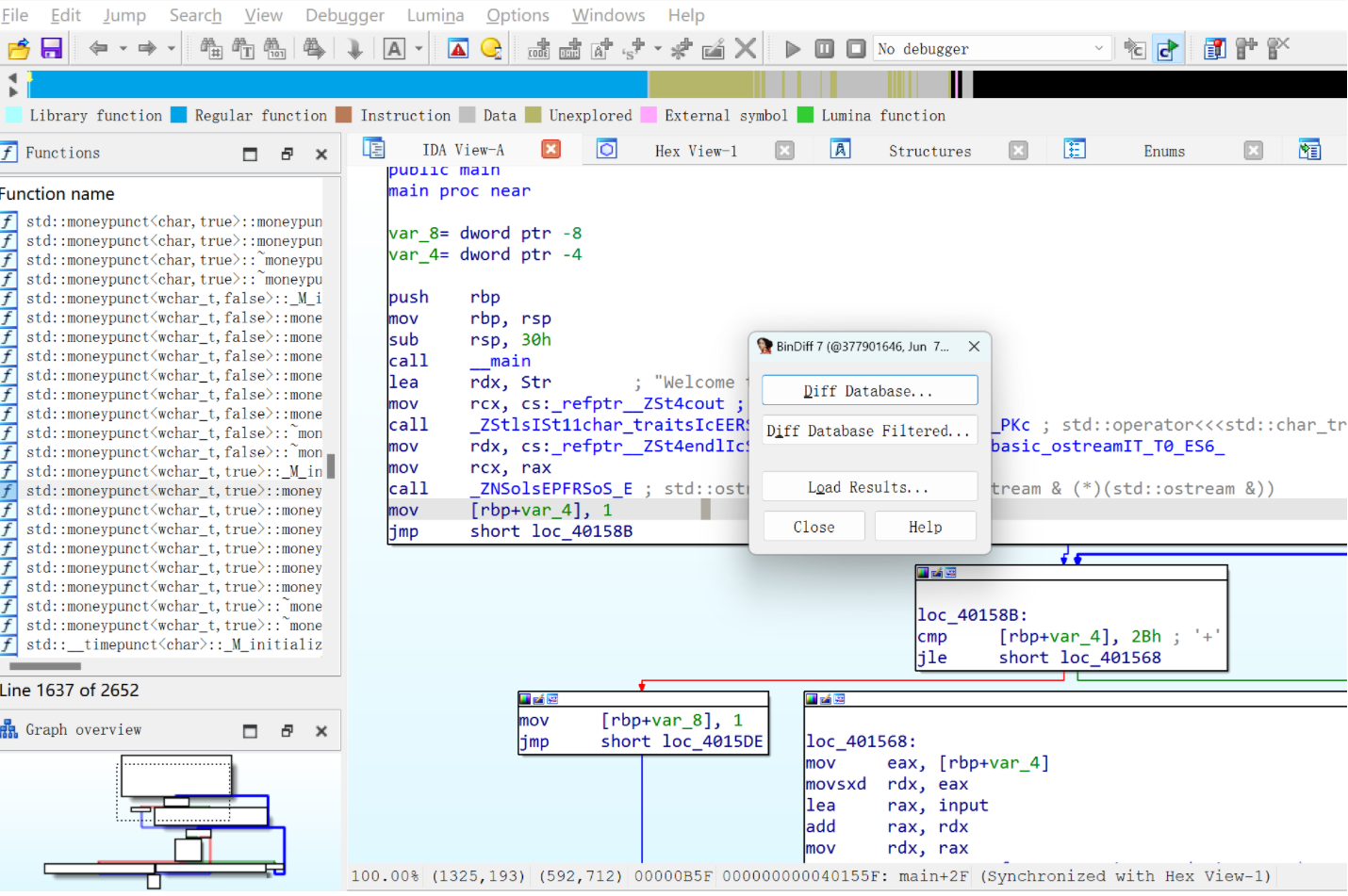Click the string literal 'A' plus icon
The width and height of the screenshot is (1348, 896).
601,48
